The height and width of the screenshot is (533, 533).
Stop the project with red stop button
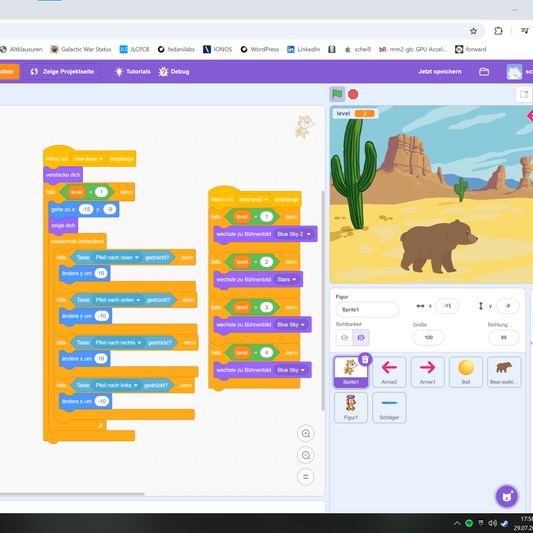point(353,94)
